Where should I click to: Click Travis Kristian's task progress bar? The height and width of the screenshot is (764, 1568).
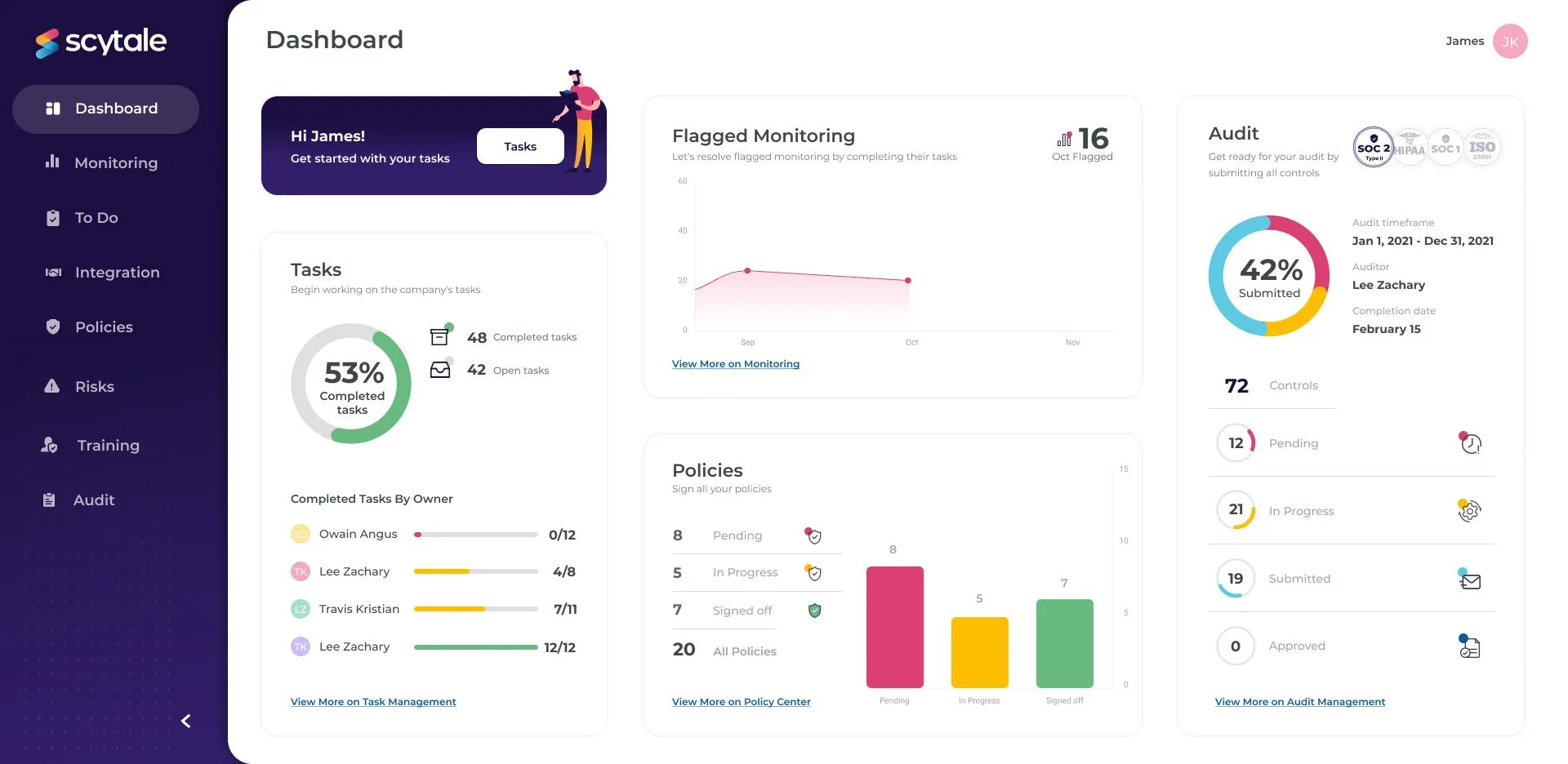(x=475, y=609)
